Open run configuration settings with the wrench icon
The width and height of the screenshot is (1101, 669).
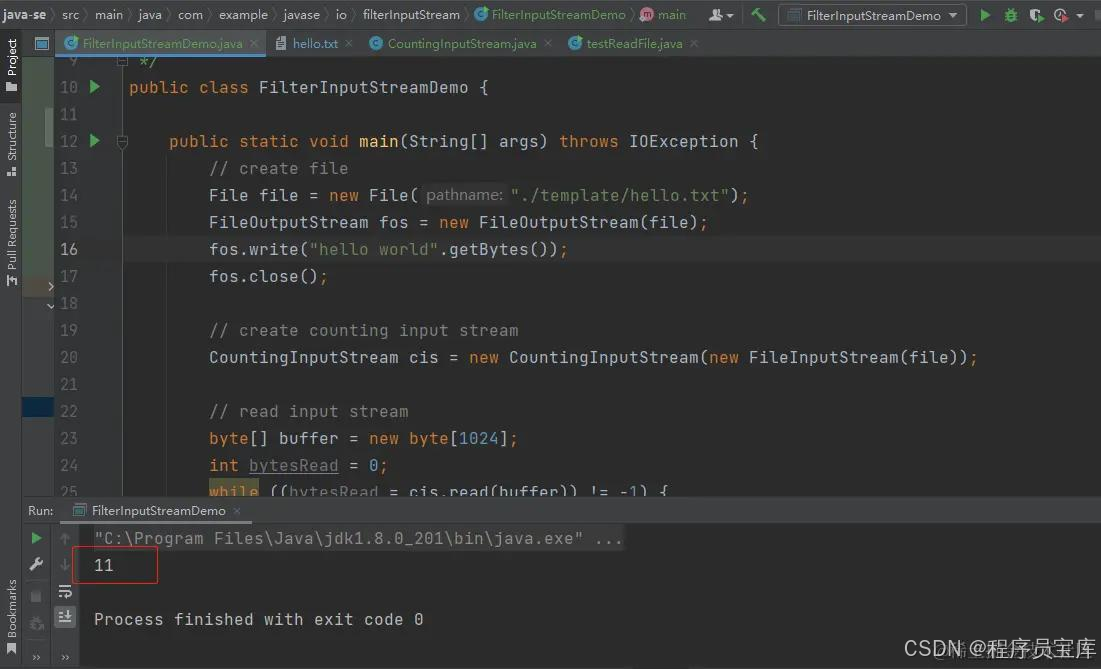[x=36, y=563]
